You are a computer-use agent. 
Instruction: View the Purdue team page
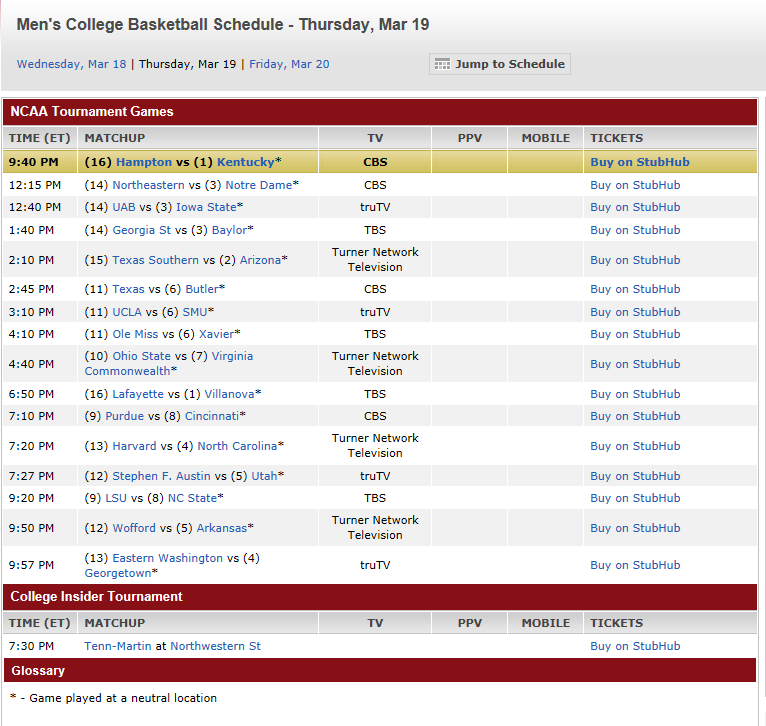(125, 416)
